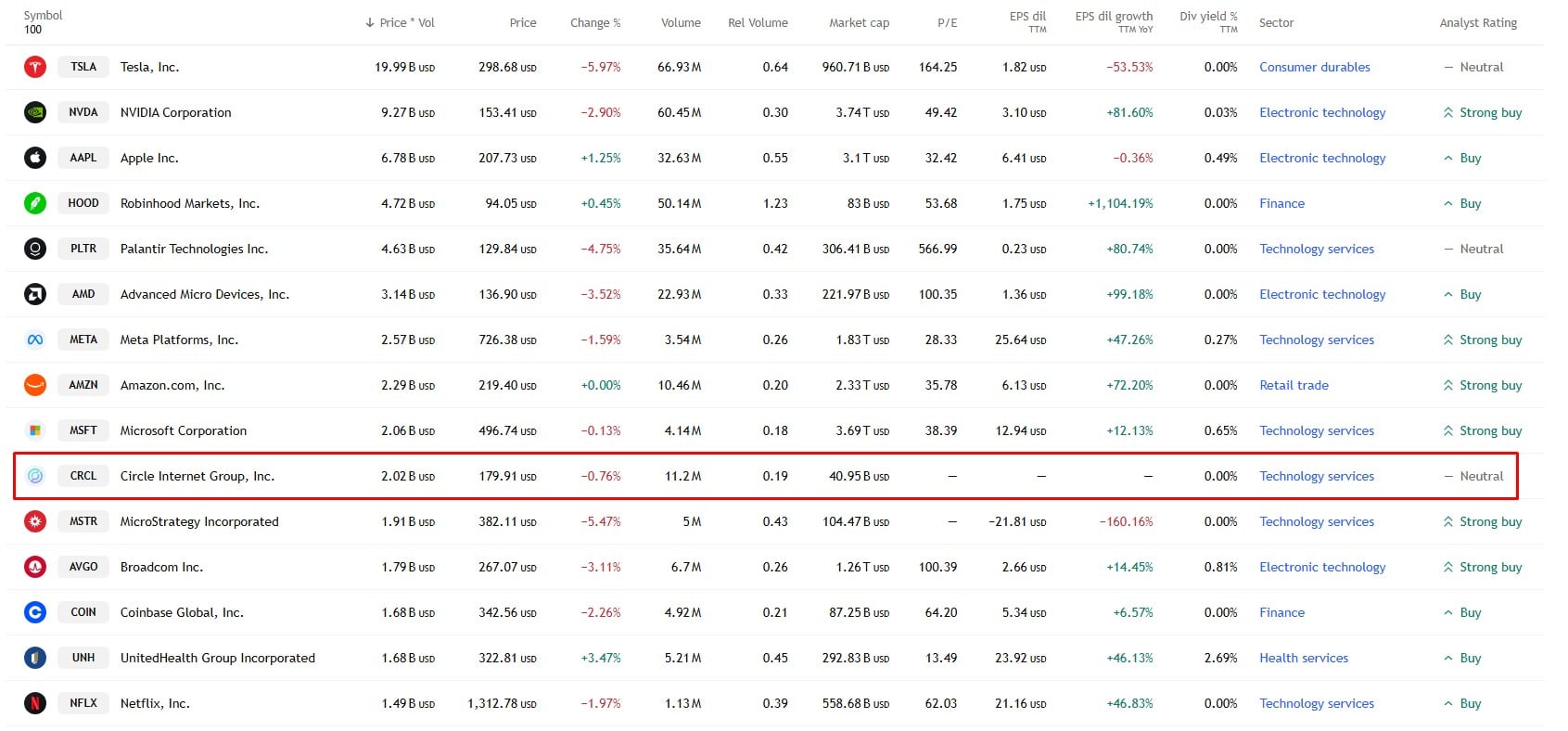Screen dimensions: 1568x731
Task: Click Tesla's Neutral analyst rating
Action: tap(1473, 67)
